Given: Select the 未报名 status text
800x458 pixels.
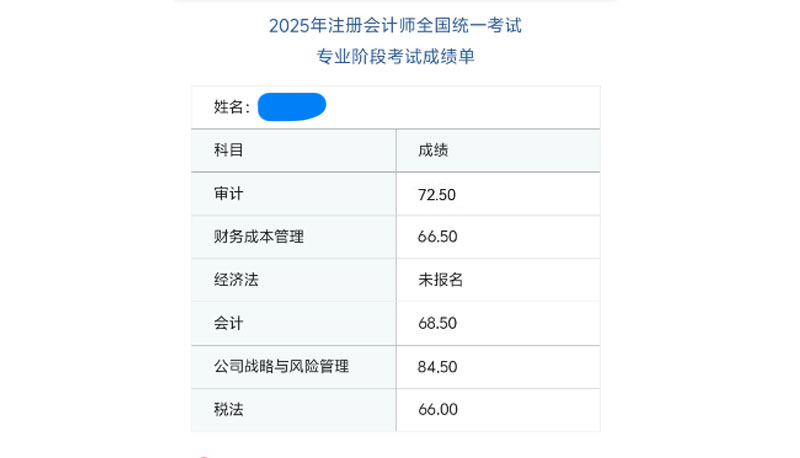Looking at the screenshot, I should (x=440, y=280).
